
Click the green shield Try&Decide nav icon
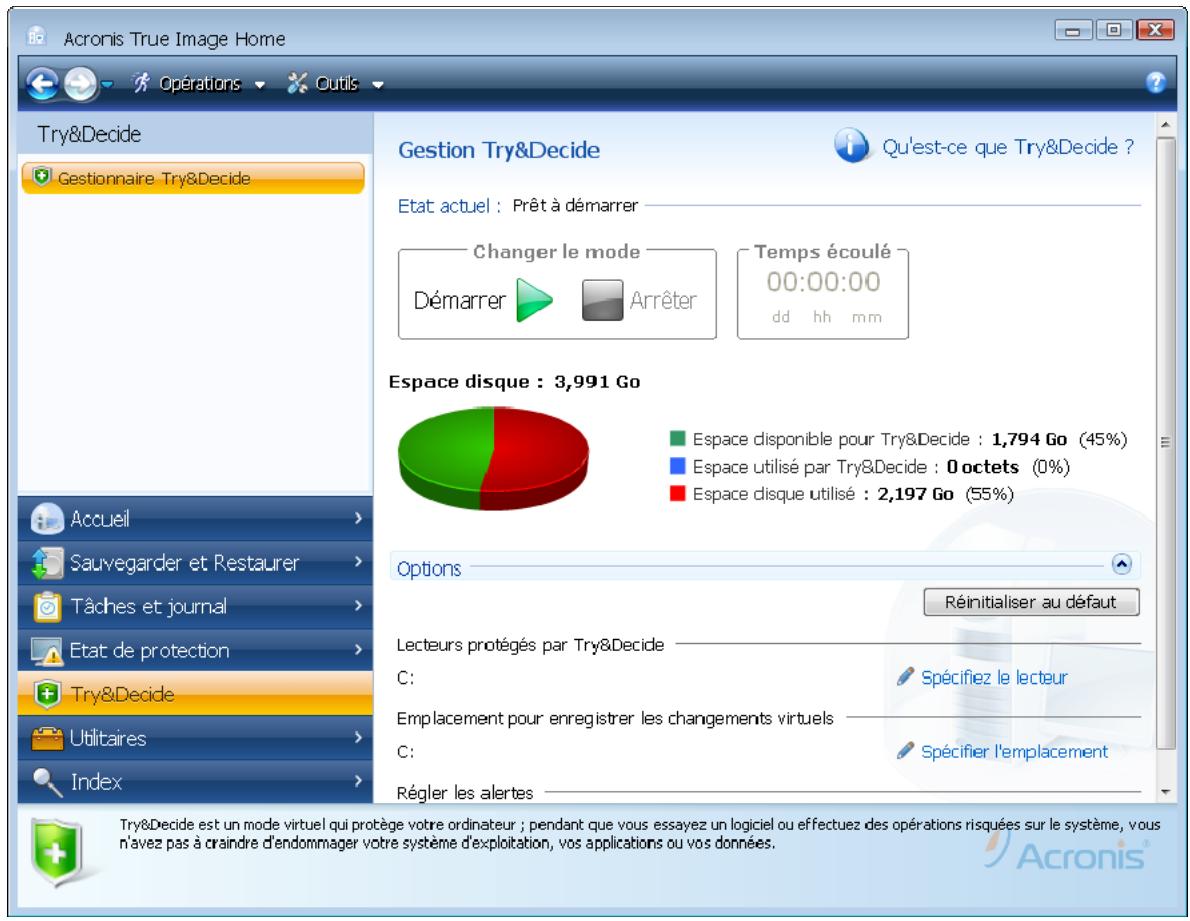pos(47,694)
